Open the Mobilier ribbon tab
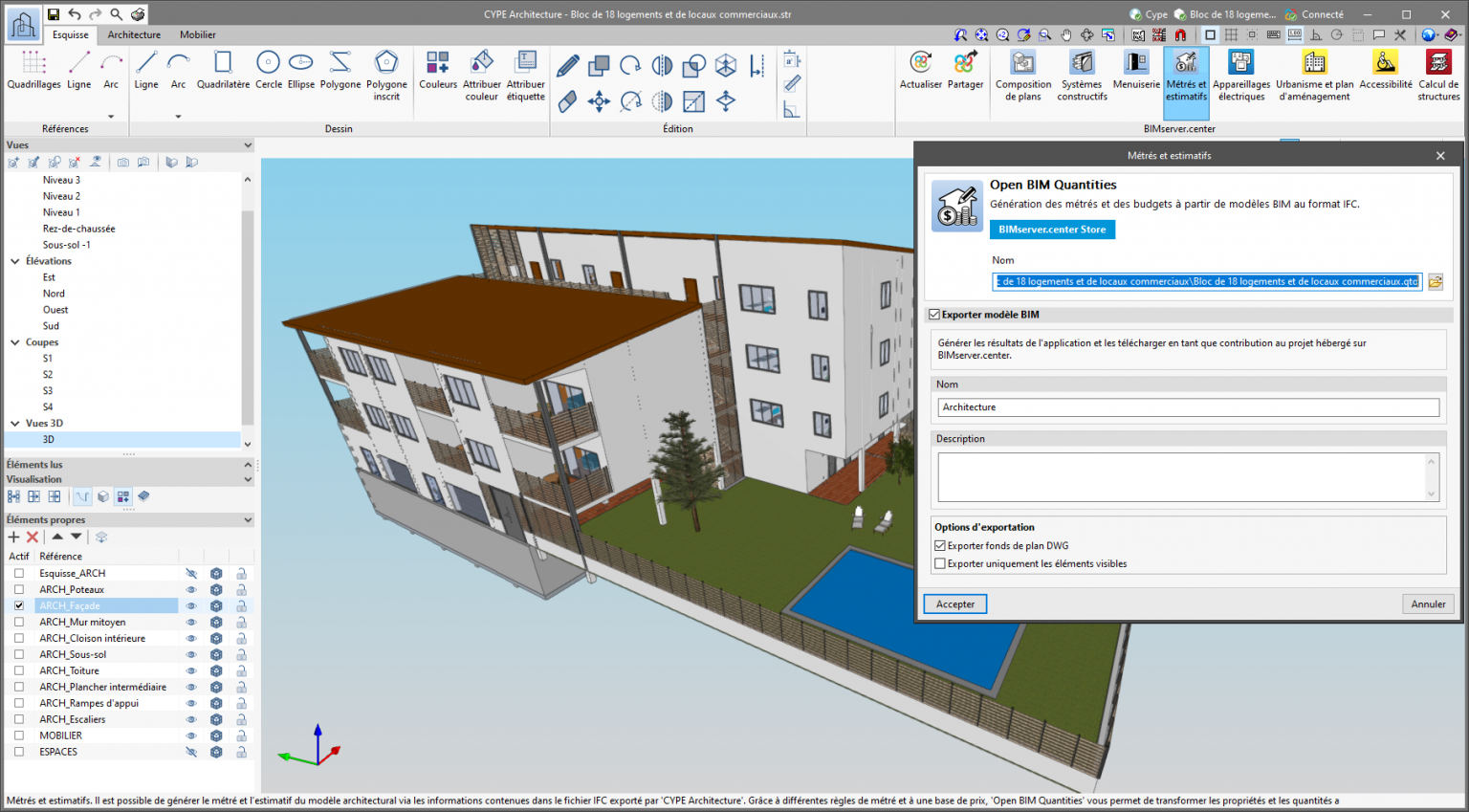 coord(198,34)
